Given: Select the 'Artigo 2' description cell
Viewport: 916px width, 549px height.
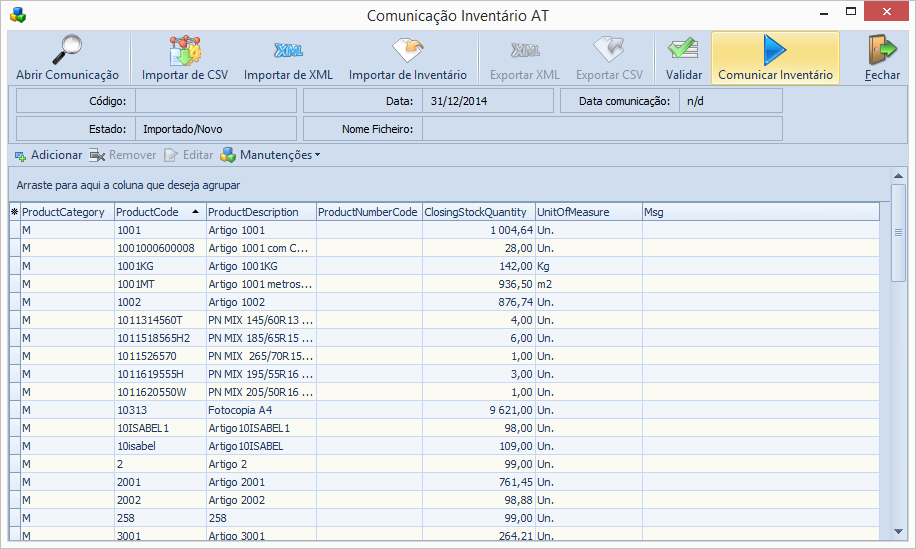Looking at the screenshot, I should click(x=261, y=464).
